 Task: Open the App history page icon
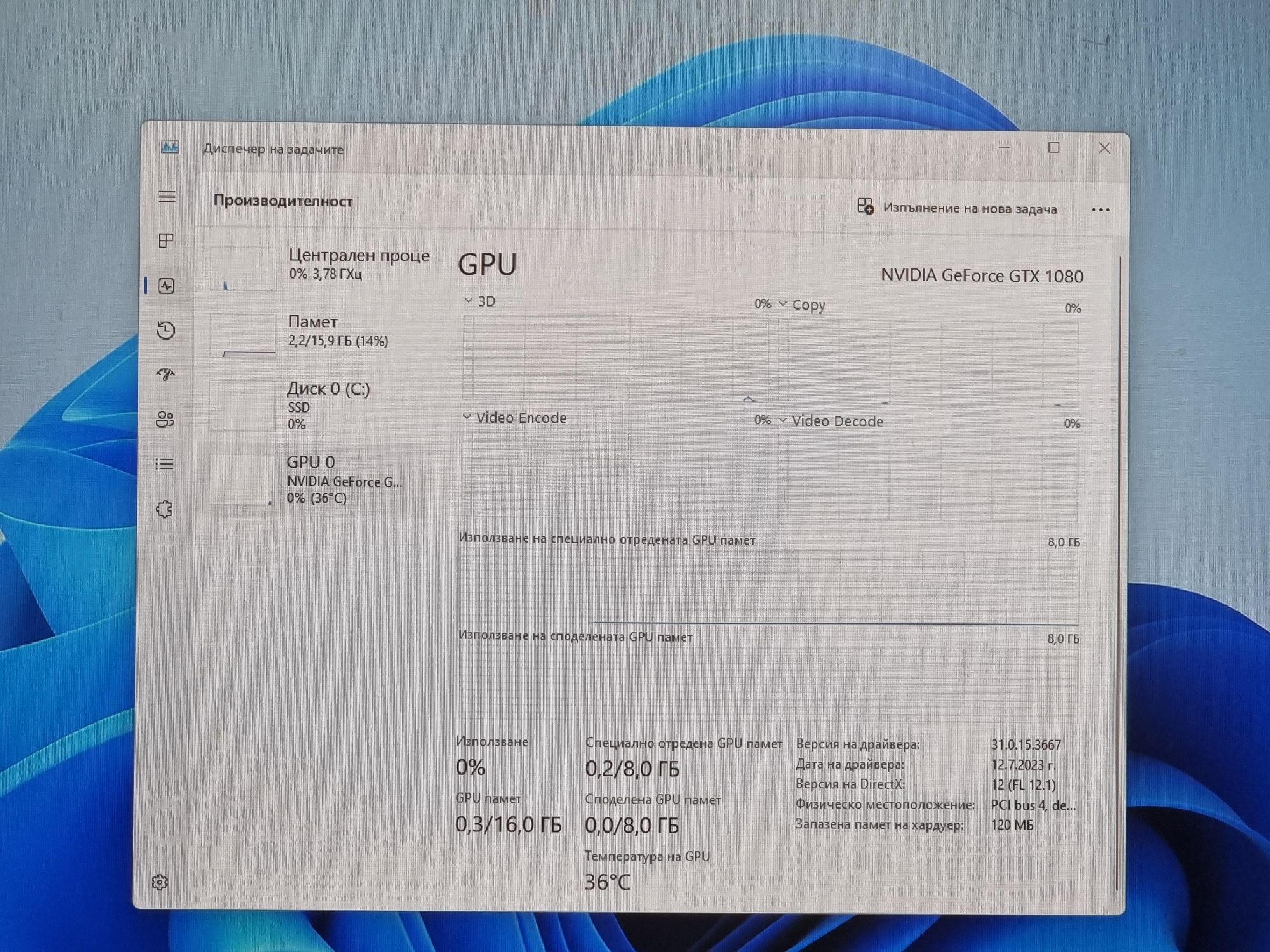[166, 330]
